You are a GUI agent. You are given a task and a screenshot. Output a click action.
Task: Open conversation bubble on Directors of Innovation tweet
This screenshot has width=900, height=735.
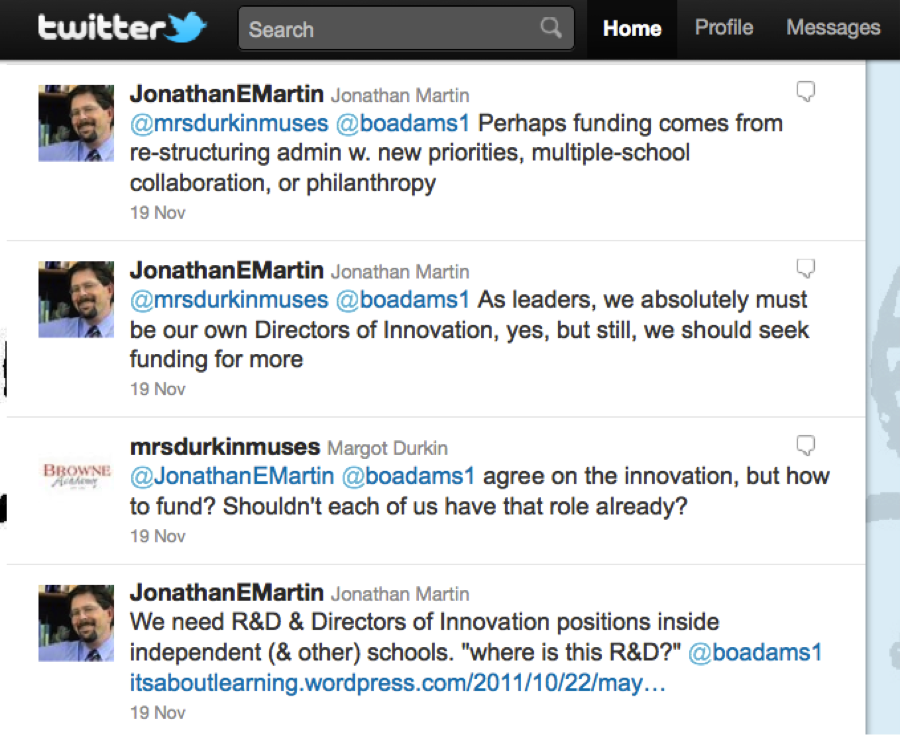click(805, 269)
